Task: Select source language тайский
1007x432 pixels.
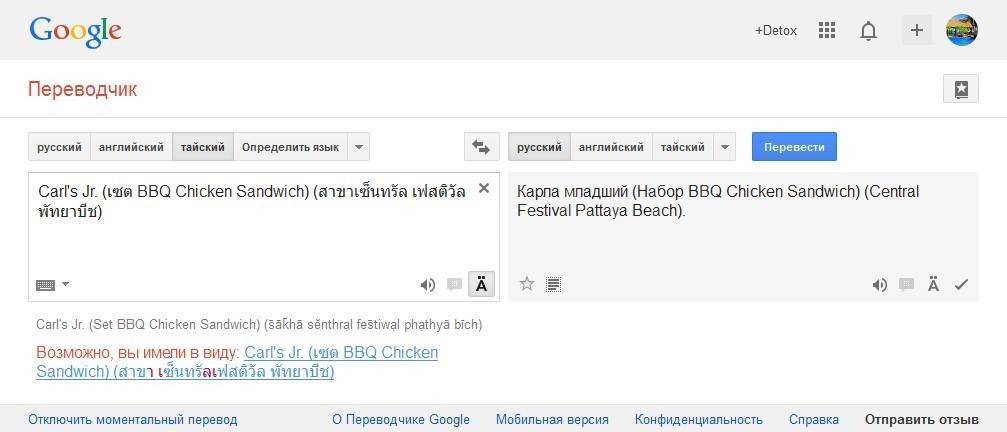Action: click(x=203, y=147)
